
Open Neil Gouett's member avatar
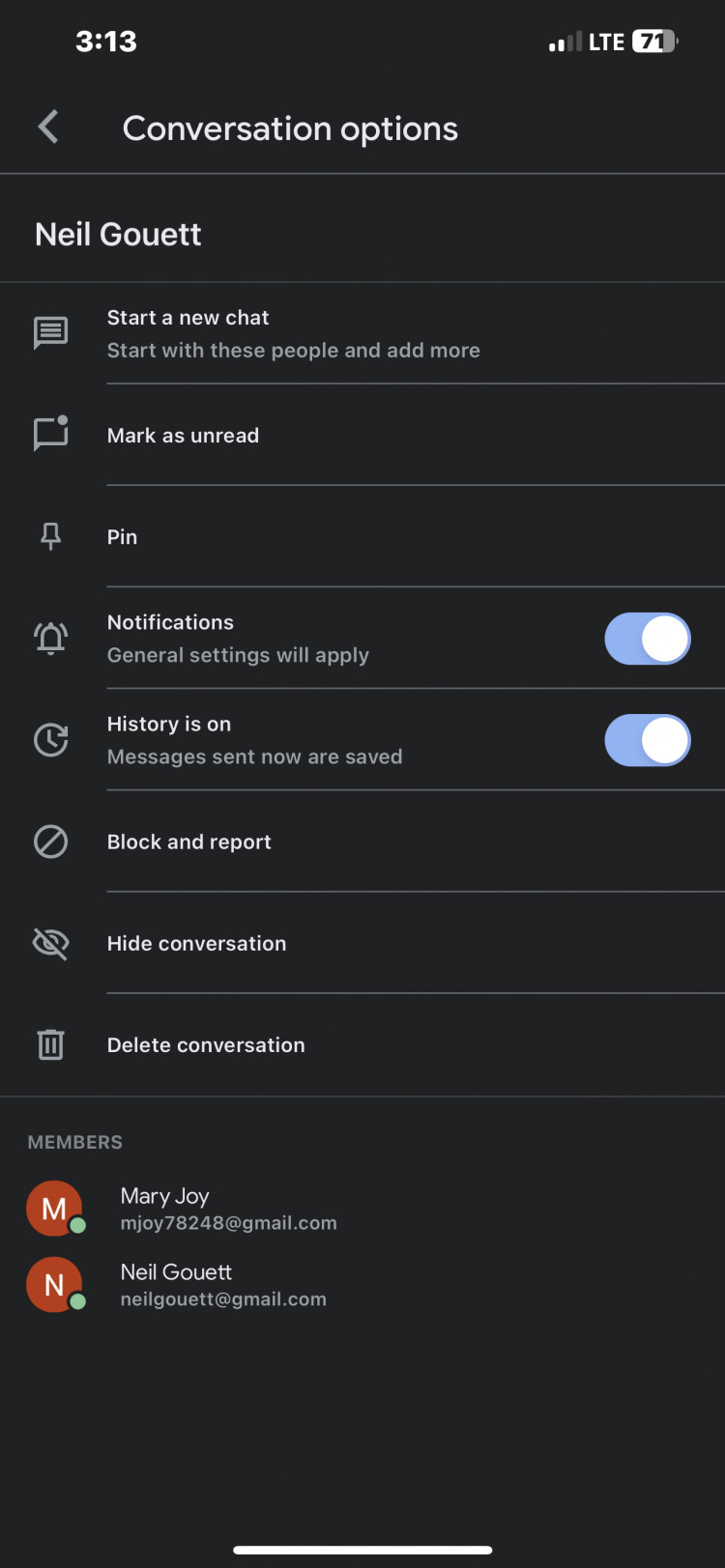54,1284
